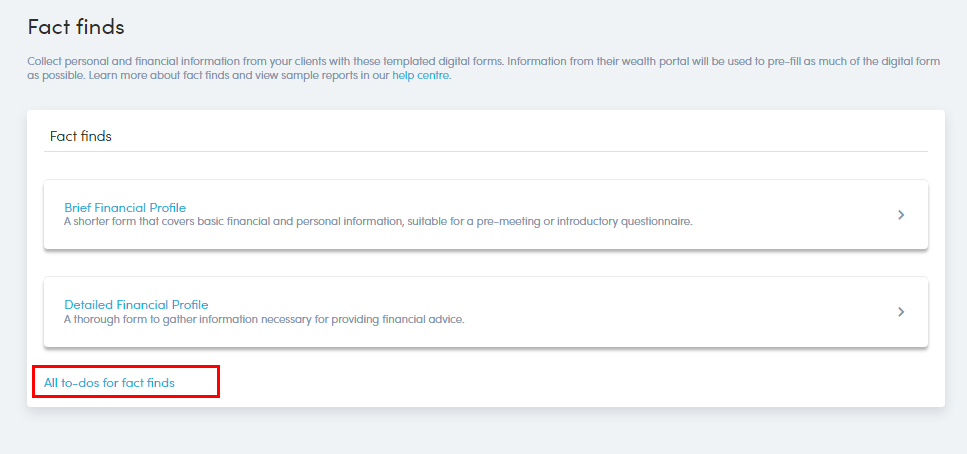Click the large Fact finds page title
Viewport: 967px width, 454px height.
(x=76, y=27)
